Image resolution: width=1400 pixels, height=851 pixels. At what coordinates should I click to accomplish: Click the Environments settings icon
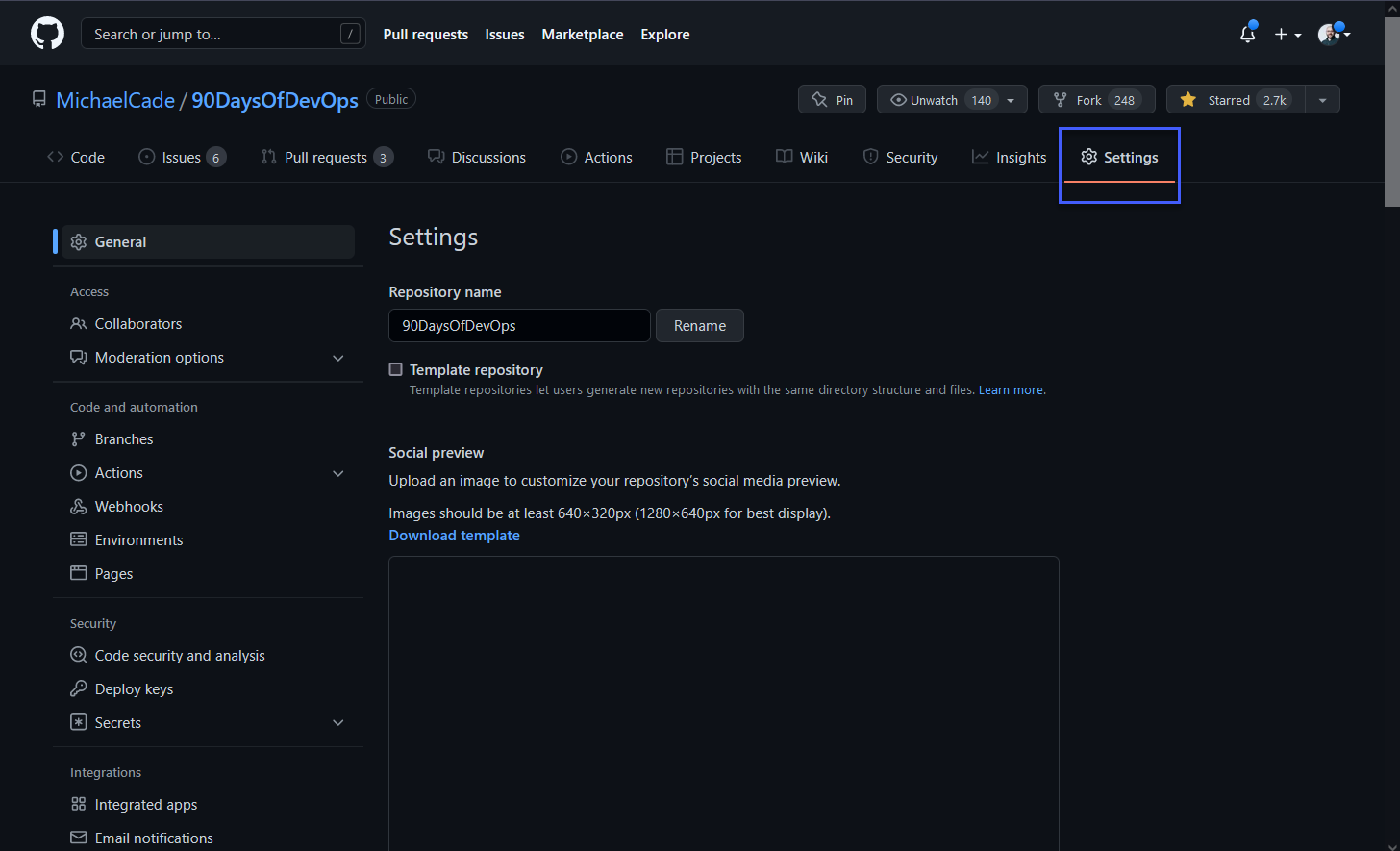[x=78, y=539]
